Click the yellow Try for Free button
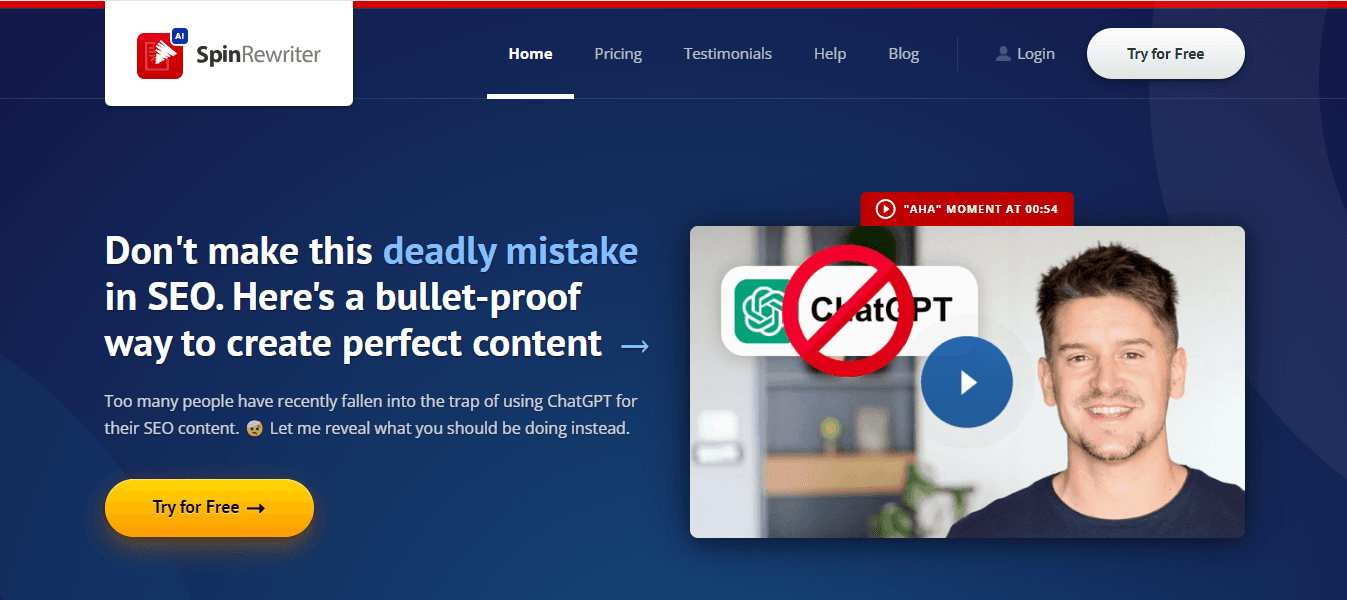The image size is (1347, 600). pos(209,508)
